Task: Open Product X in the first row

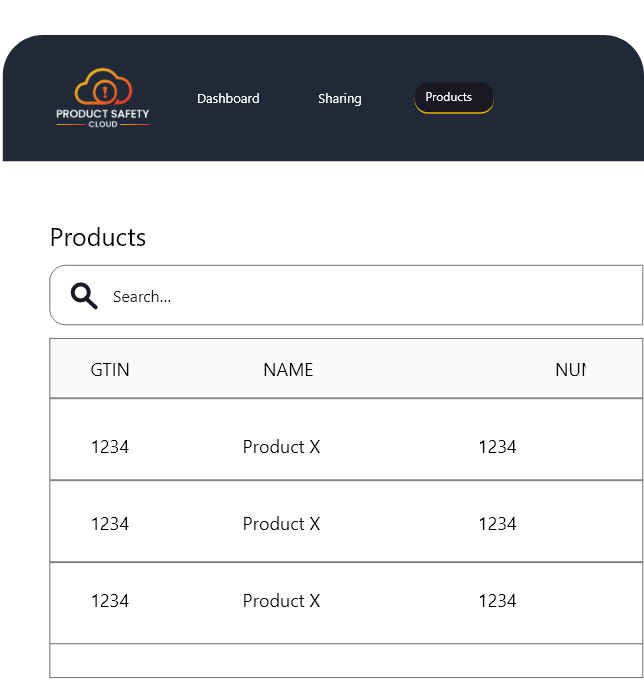Action: pyautogui.click(x=281, y=447)
